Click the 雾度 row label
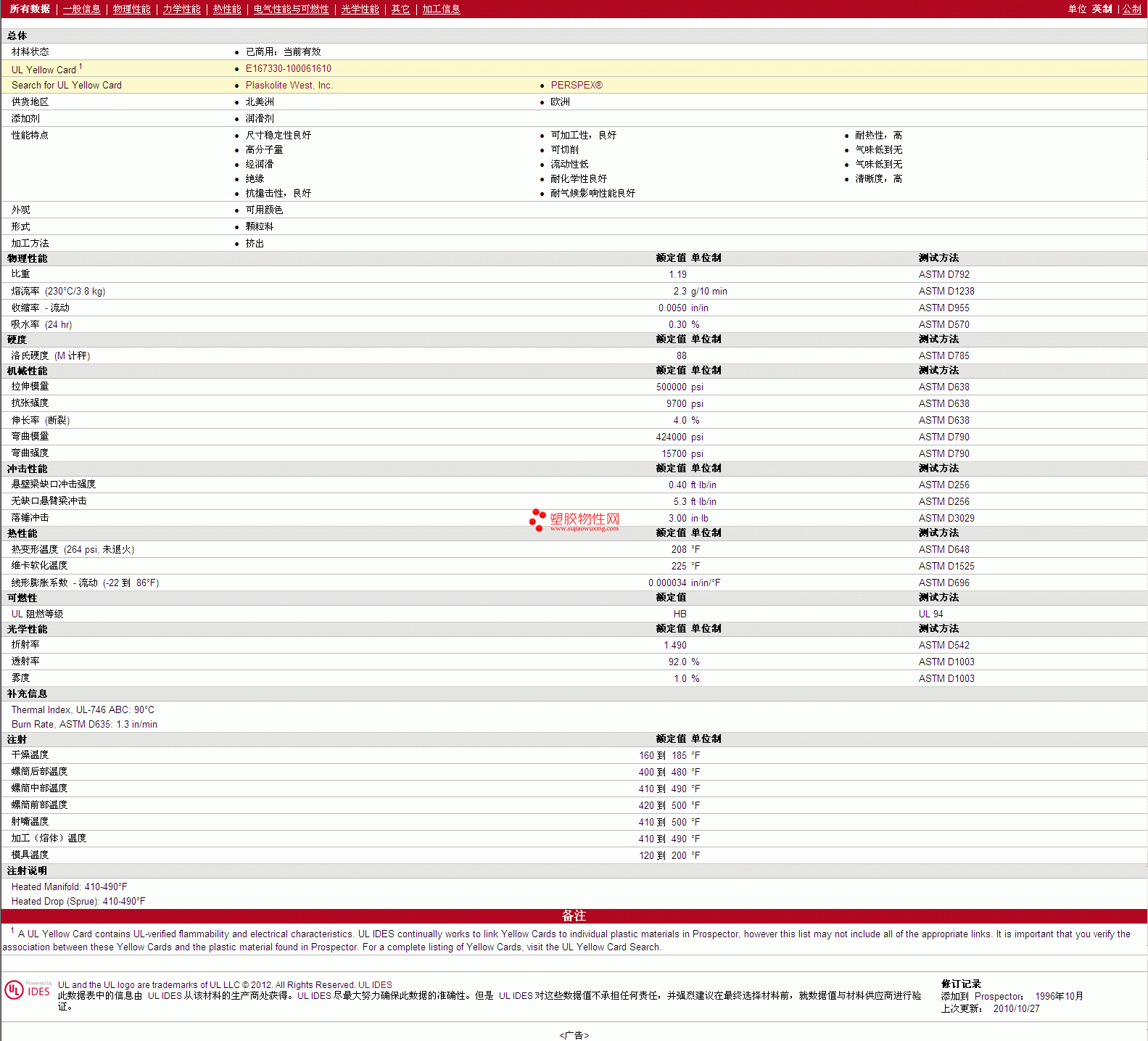Image resolution: width=1148 pixels, height=1041 pixels. coord(20,678)
